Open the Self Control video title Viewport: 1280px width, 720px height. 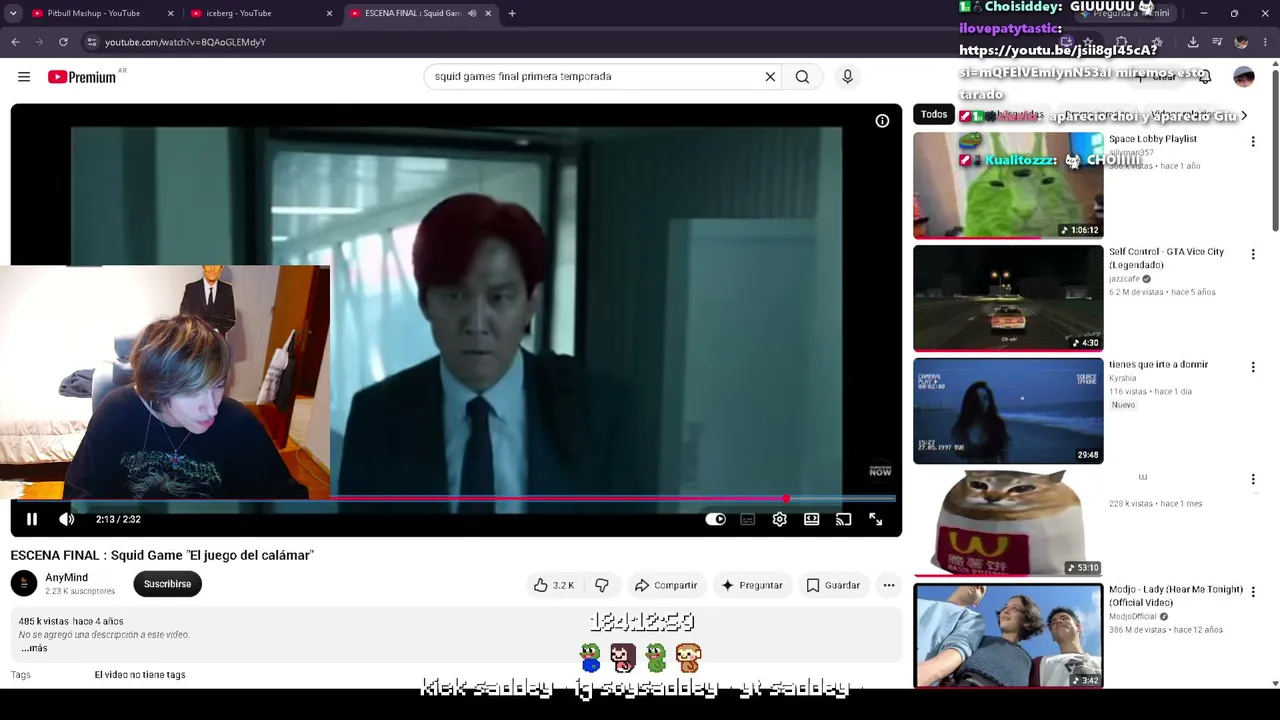click(1166, 258)
